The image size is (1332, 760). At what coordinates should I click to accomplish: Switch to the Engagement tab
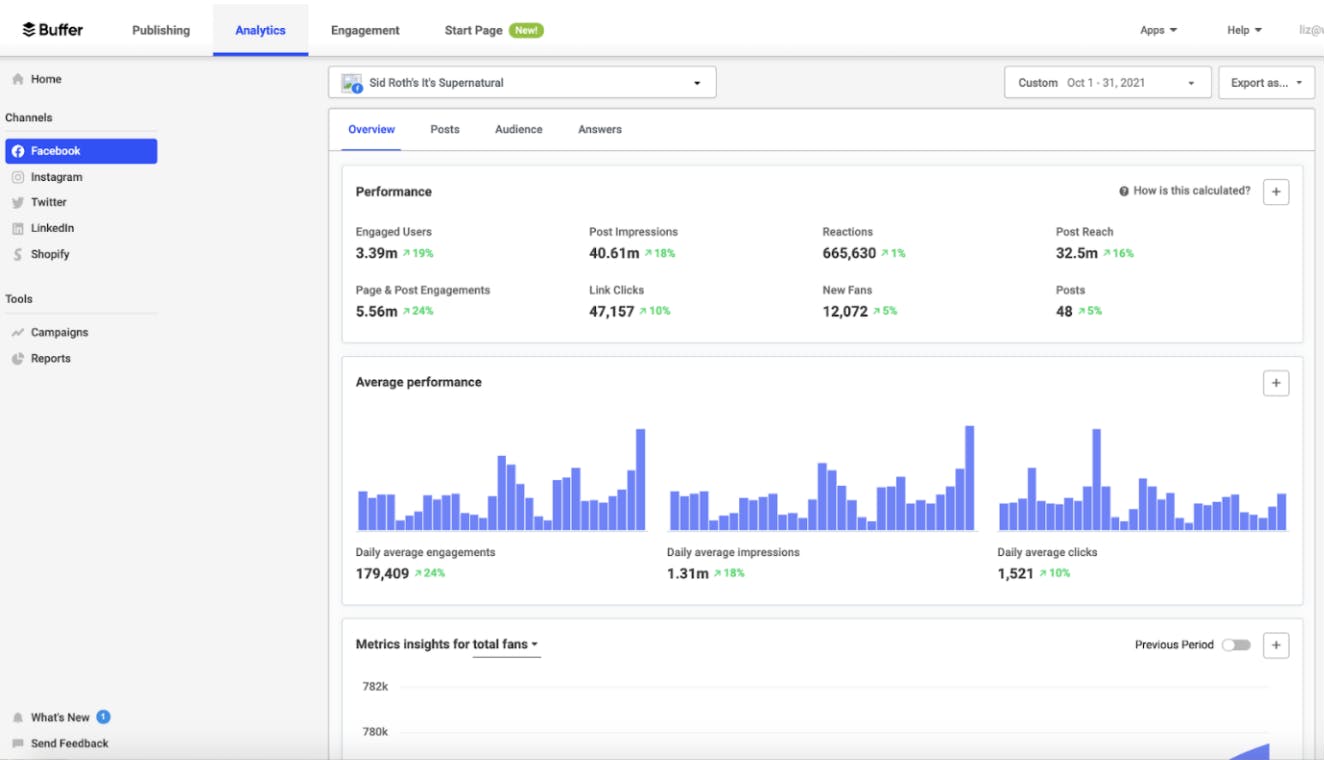365,30
